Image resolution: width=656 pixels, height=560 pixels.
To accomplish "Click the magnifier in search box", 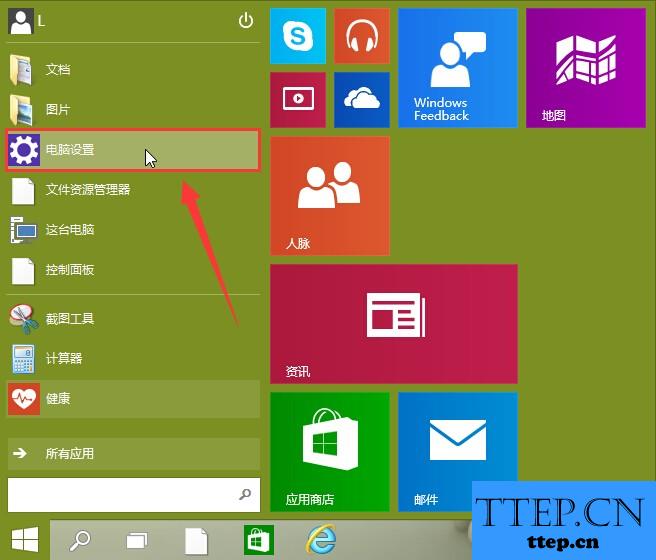I will [245, 495].
